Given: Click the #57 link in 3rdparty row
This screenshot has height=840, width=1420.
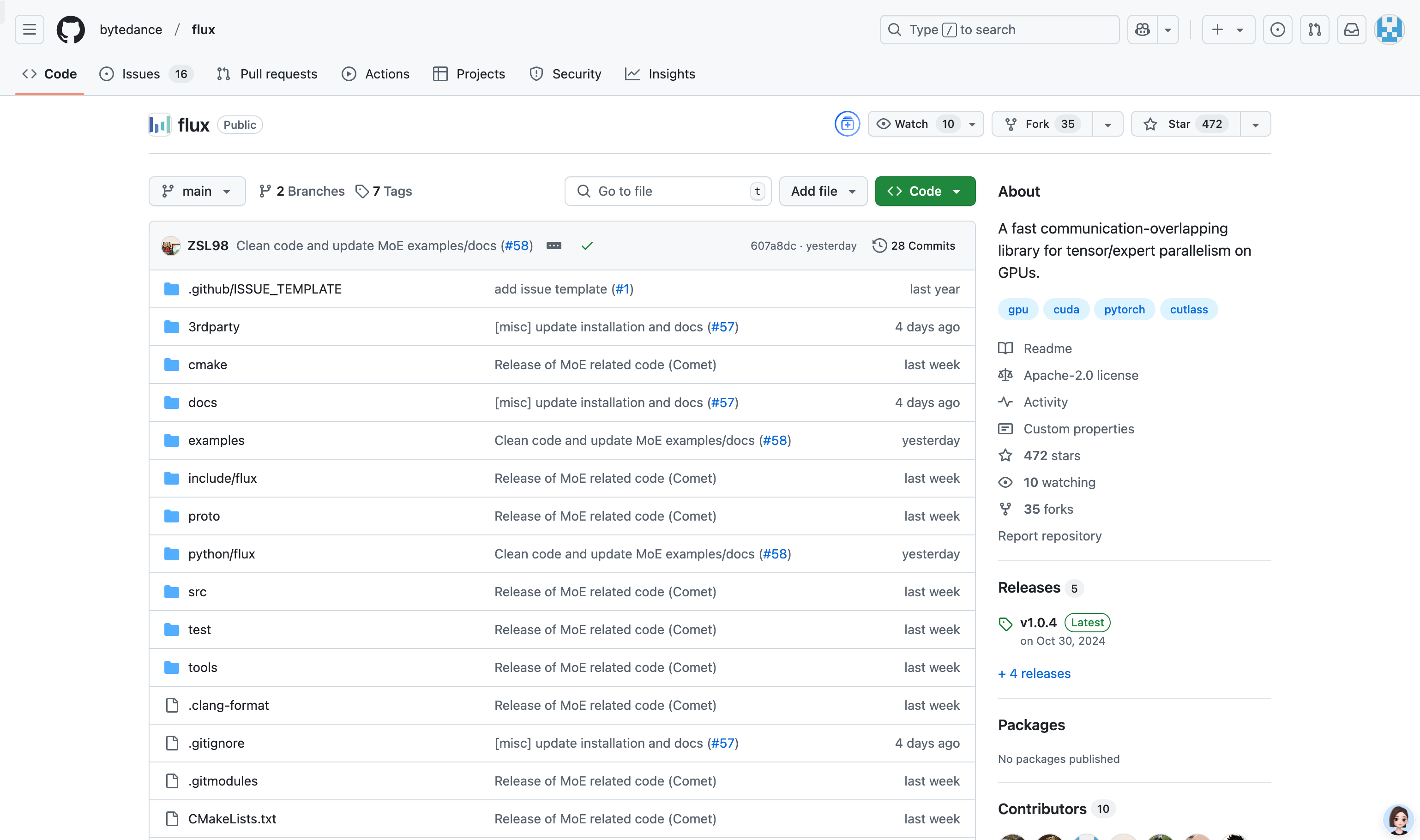Looking at the screenshot, I should (x=723, y=327).
